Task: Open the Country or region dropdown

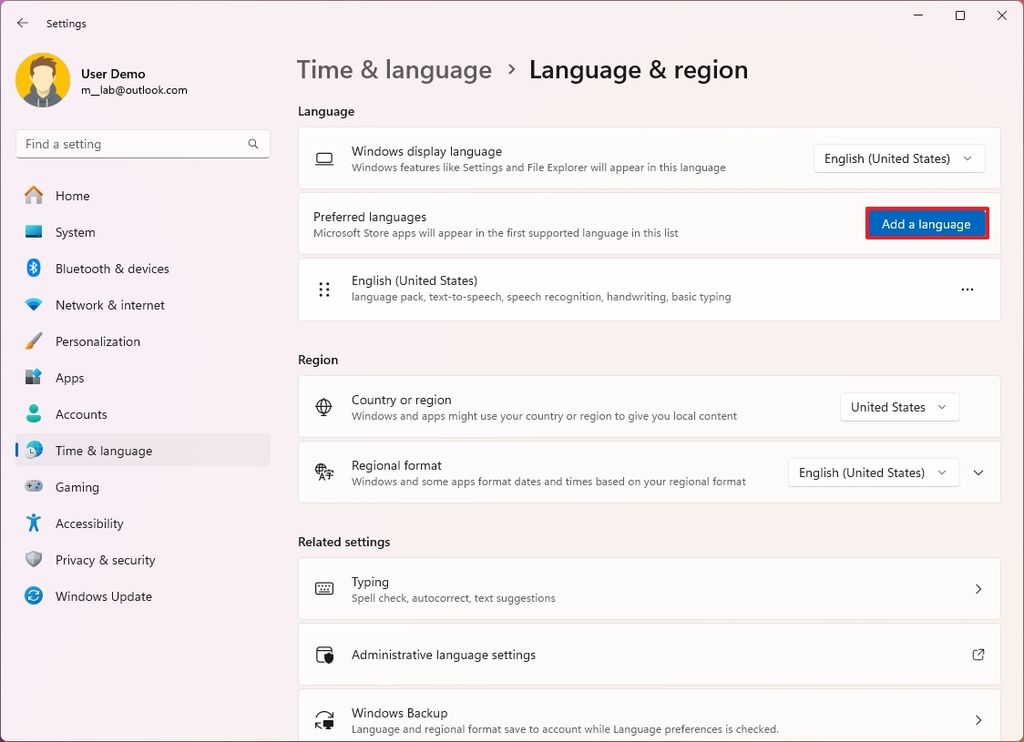Action: (x=898, y=407)
